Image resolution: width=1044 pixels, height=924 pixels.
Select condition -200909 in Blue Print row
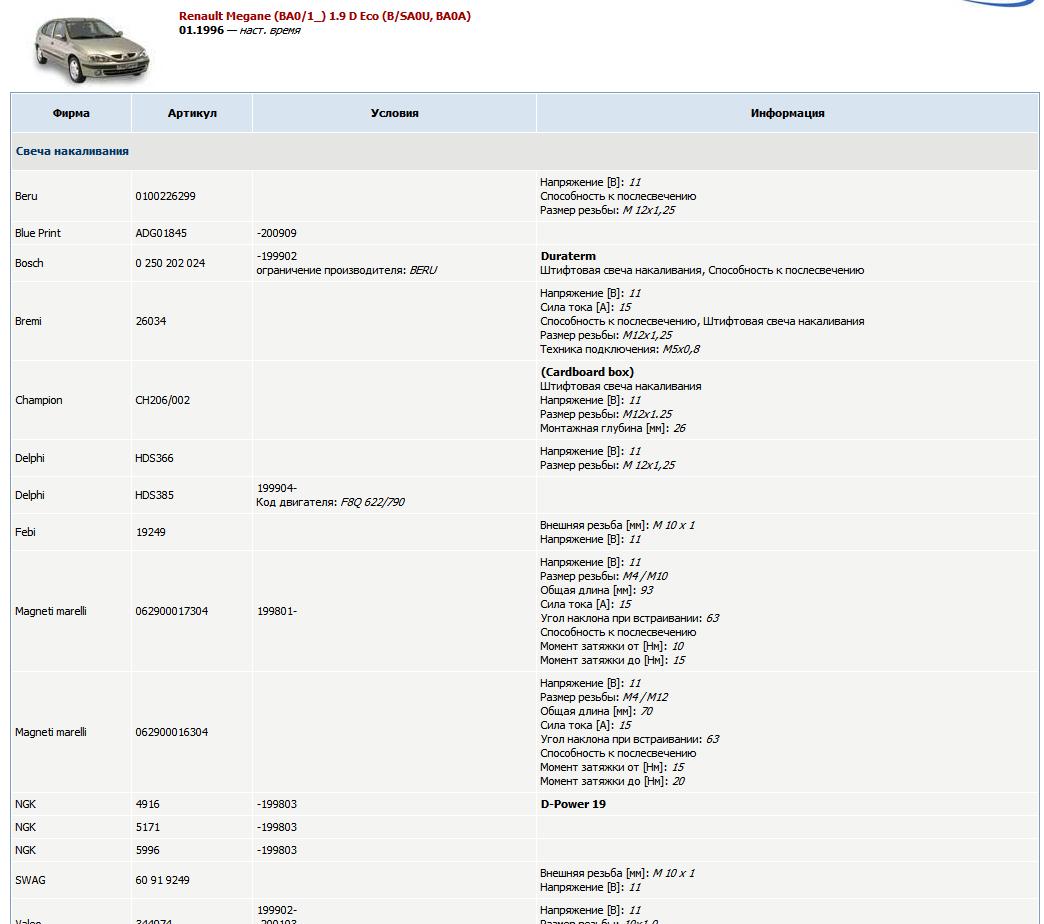pos(277,233)
